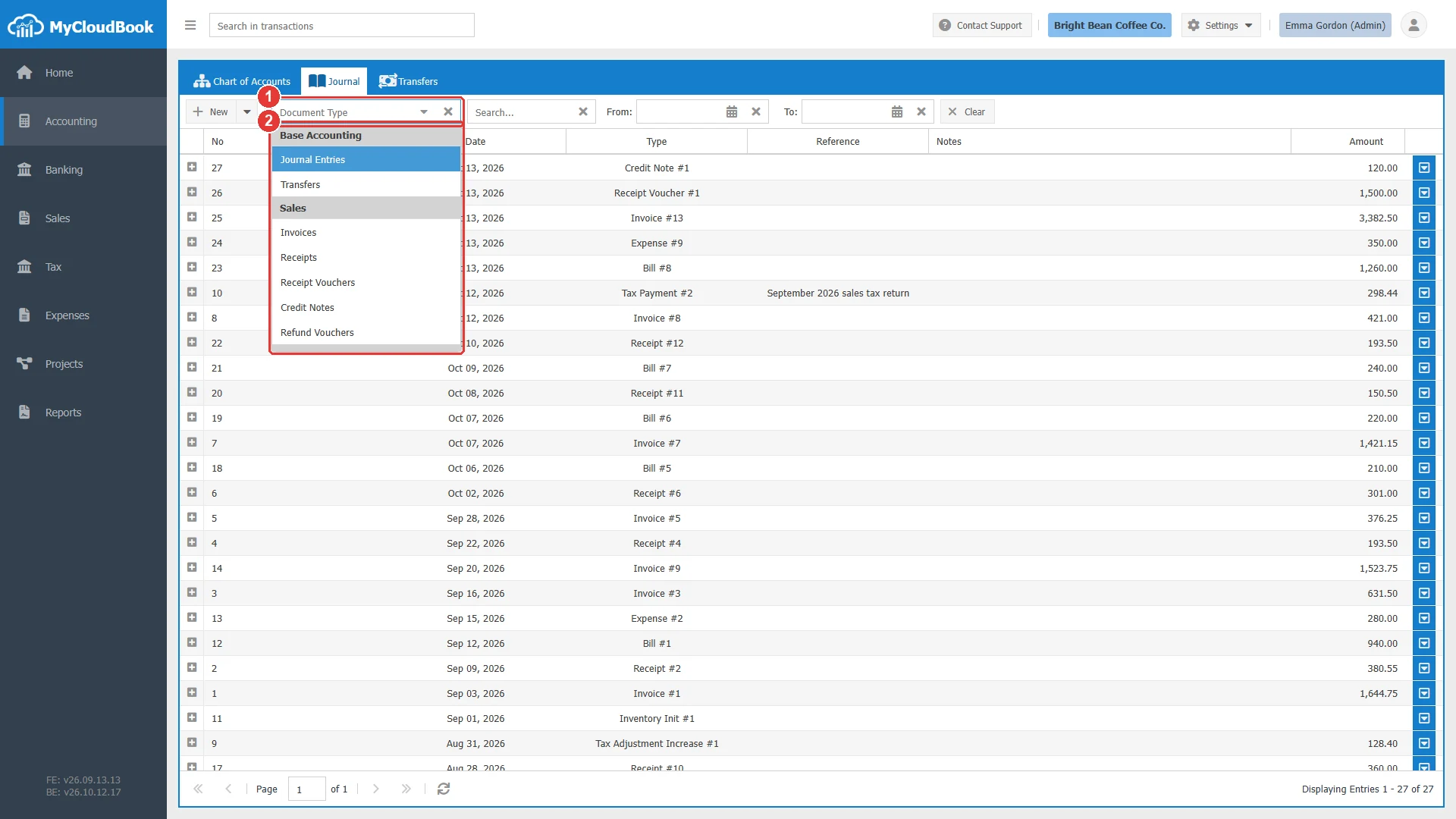Switch to the Journal tab
Viewport: 1456px width, 819px height.
pos(334,81)
